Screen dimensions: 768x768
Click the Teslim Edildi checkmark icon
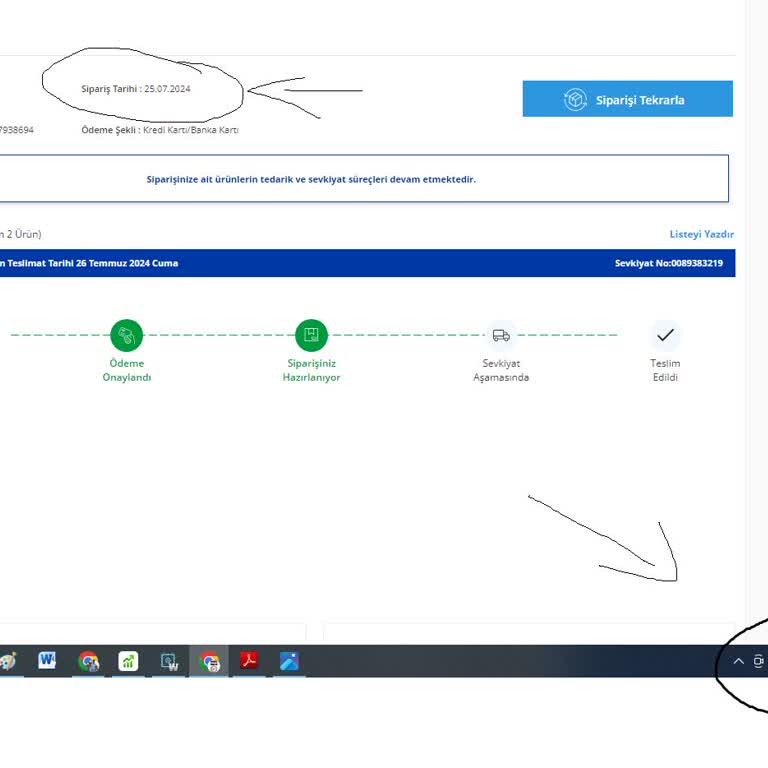click(665, 336)
